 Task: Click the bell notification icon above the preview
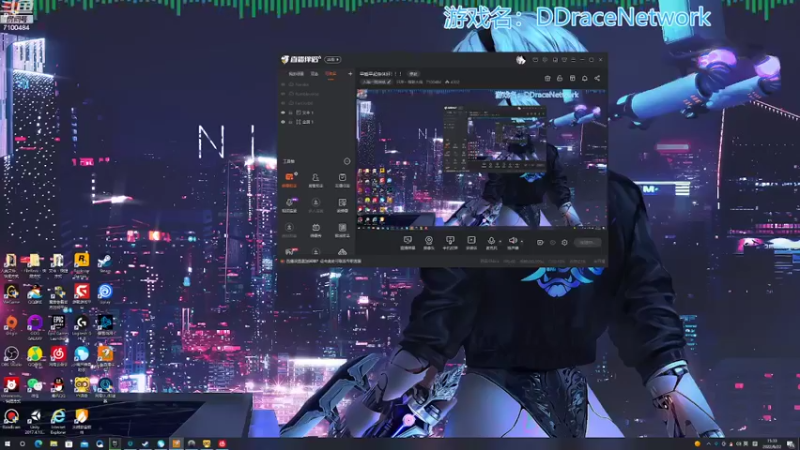[x=585, y=78]
